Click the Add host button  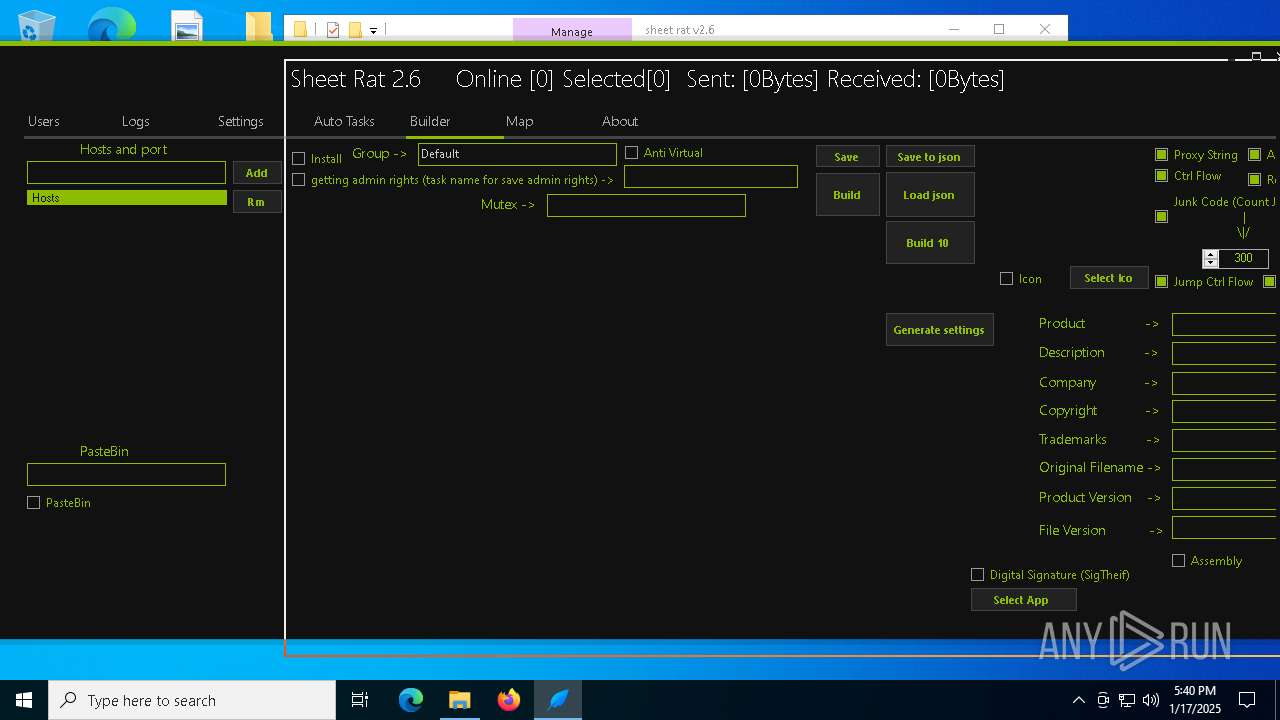coord(257,173)
